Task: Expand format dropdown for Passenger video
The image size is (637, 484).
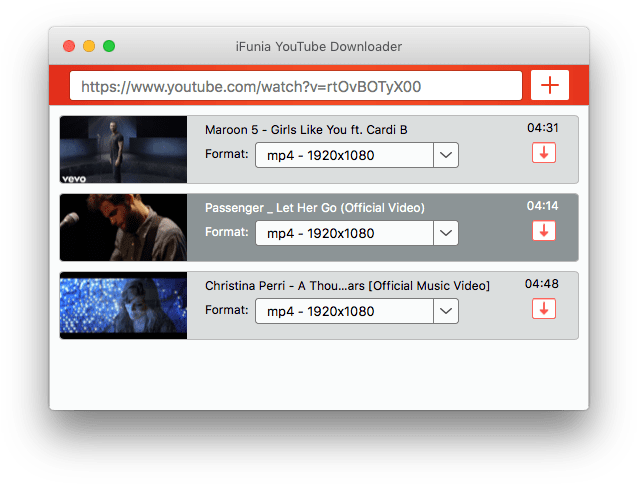Action: point(446,233)
